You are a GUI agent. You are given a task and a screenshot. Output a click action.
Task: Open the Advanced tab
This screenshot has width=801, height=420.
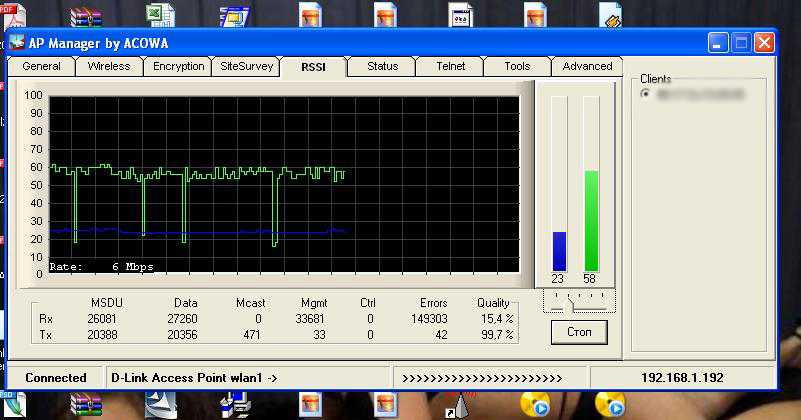click(x=587, y=67)
